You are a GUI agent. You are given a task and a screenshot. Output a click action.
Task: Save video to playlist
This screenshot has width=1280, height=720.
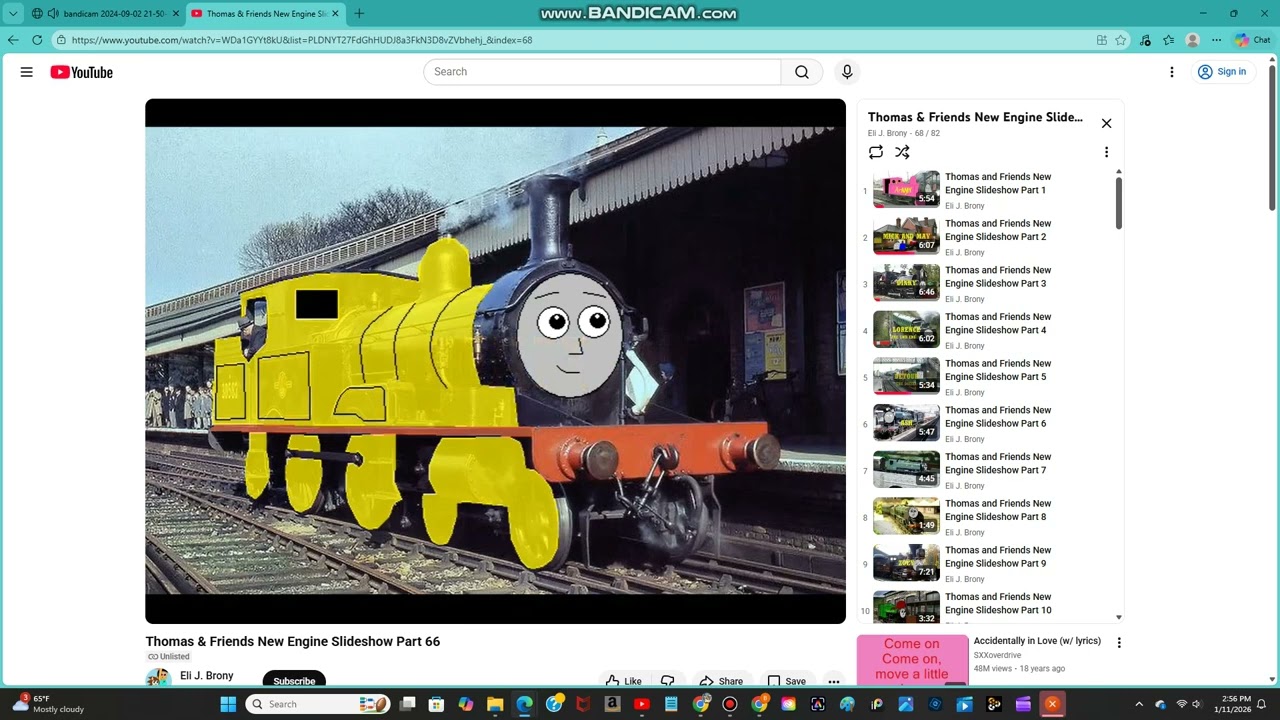[x=786, y=681]
